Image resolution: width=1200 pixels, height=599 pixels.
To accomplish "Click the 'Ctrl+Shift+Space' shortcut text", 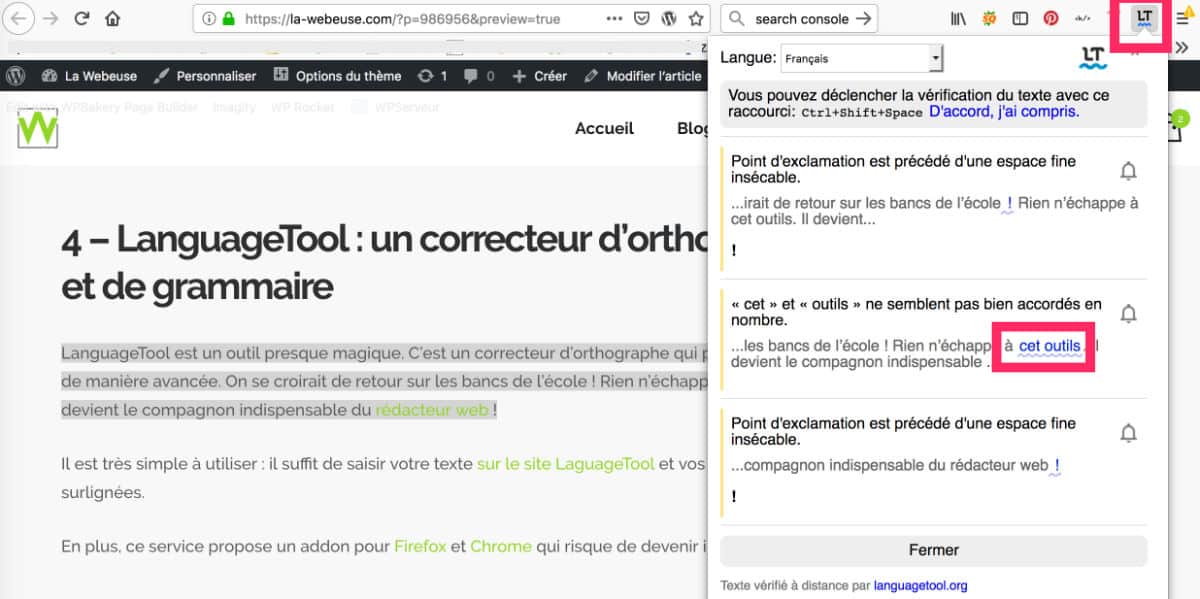I will pos(862,113).
